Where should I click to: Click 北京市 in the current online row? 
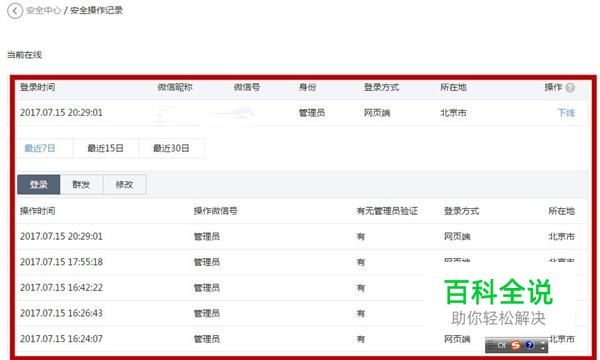453,113
